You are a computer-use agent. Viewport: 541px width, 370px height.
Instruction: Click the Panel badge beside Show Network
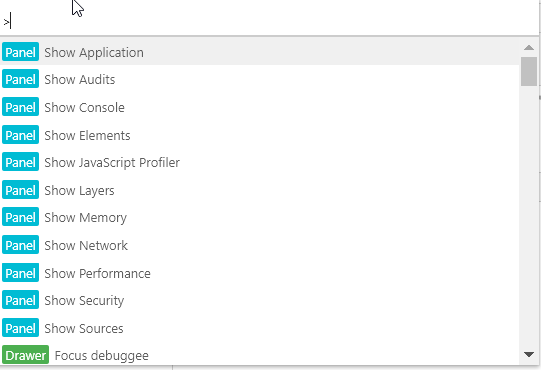pos(20,245)
